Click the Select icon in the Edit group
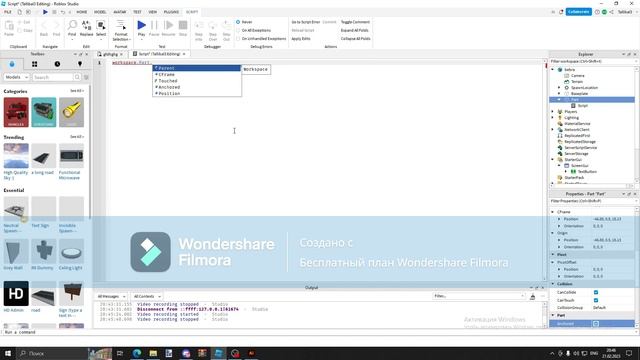This screenshot has width=640, height=360. point(101,25)
